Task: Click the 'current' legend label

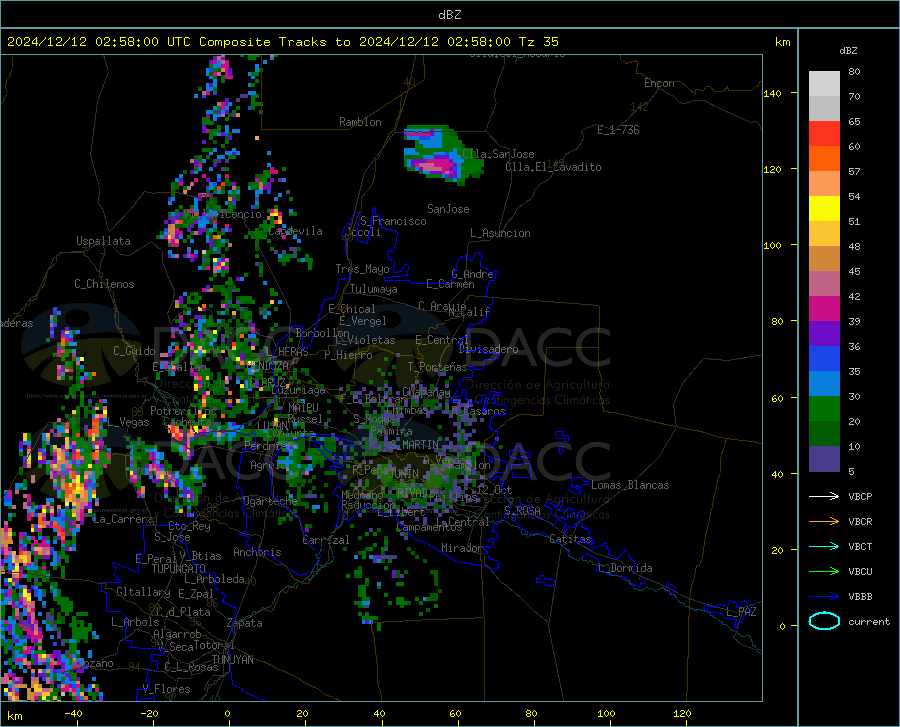Action: click(x=869, y=621)
